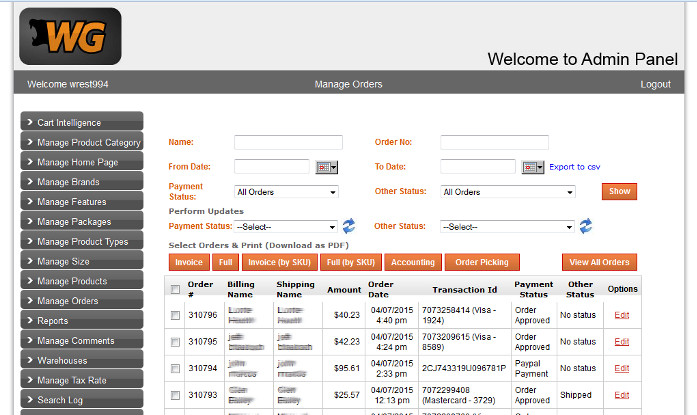This screenshot has height=415, width=697.
Task: Click the WG logo icon
Action: (x=69, y=36)
